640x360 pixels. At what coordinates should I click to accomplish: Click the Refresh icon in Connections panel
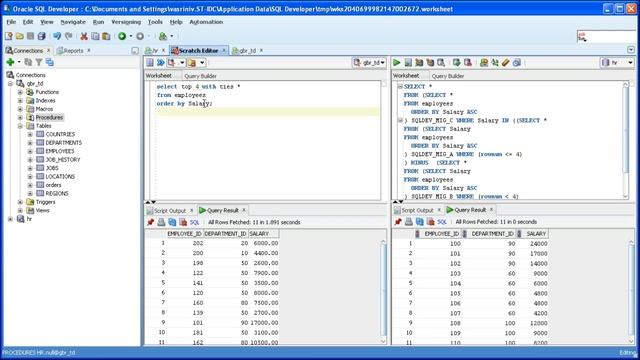point(28,62)
